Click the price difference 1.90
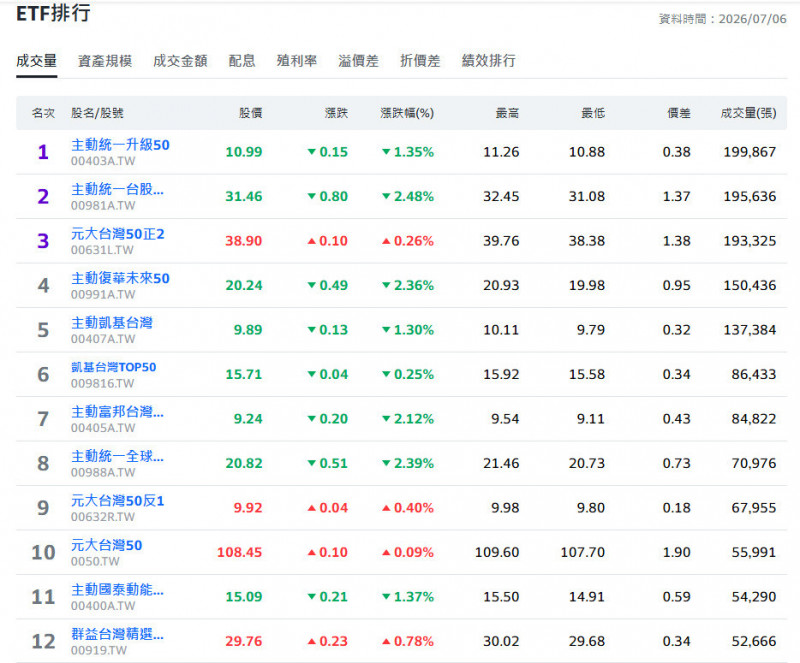 point(677,552)
